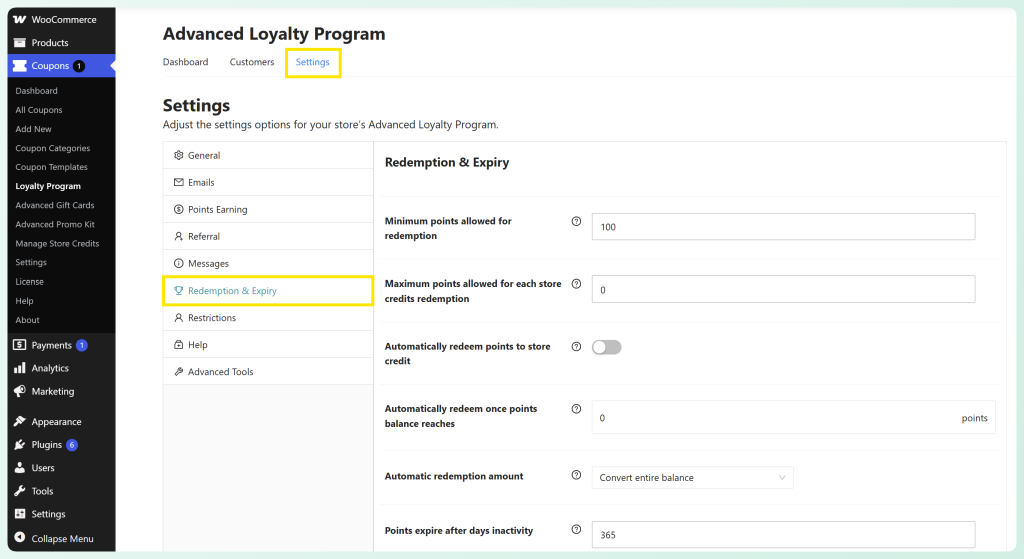Click the Products box icon
1024x559 pixels.
click(20, 42)
